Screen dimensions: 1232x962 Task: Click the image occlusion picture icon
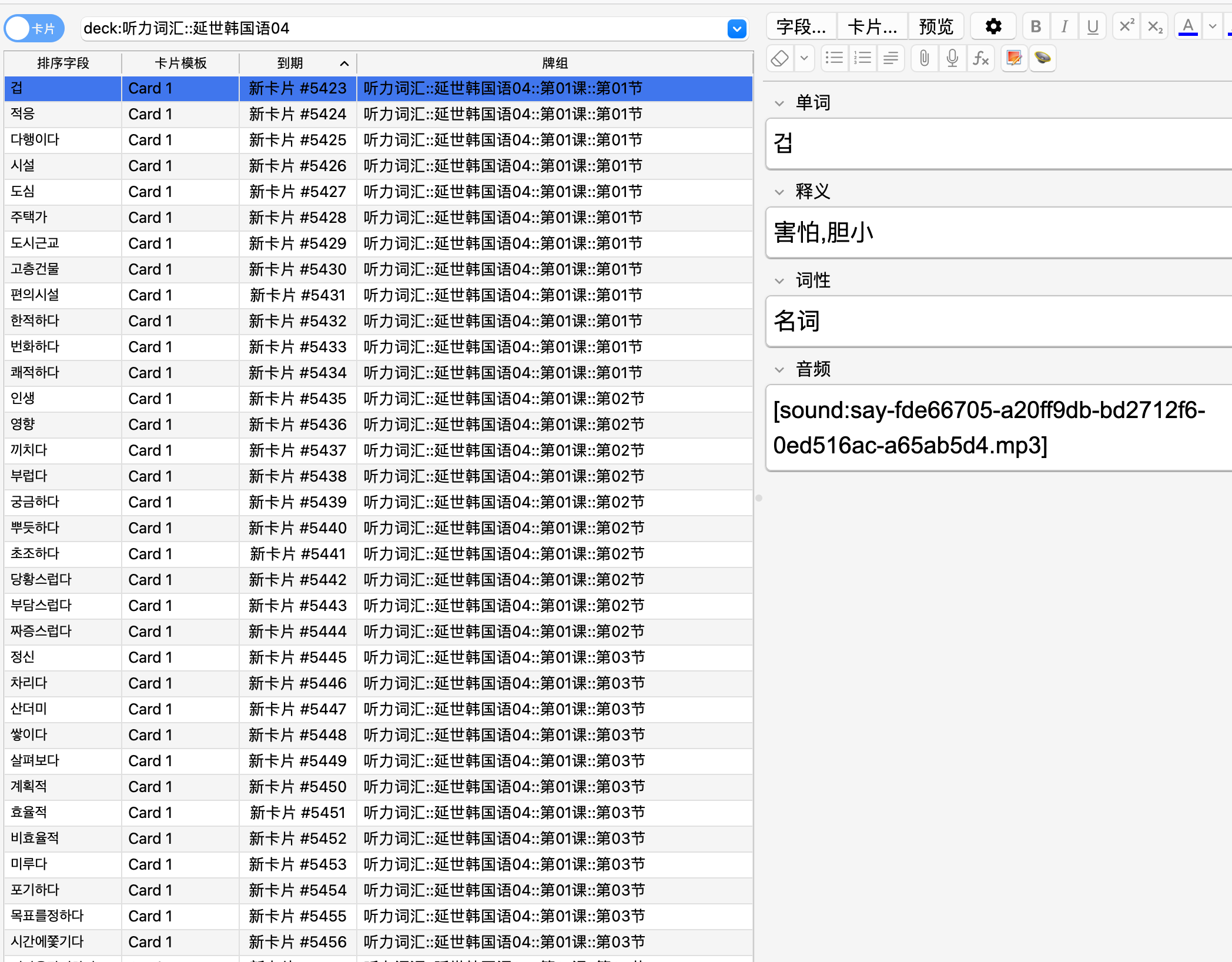[1014, 58]
